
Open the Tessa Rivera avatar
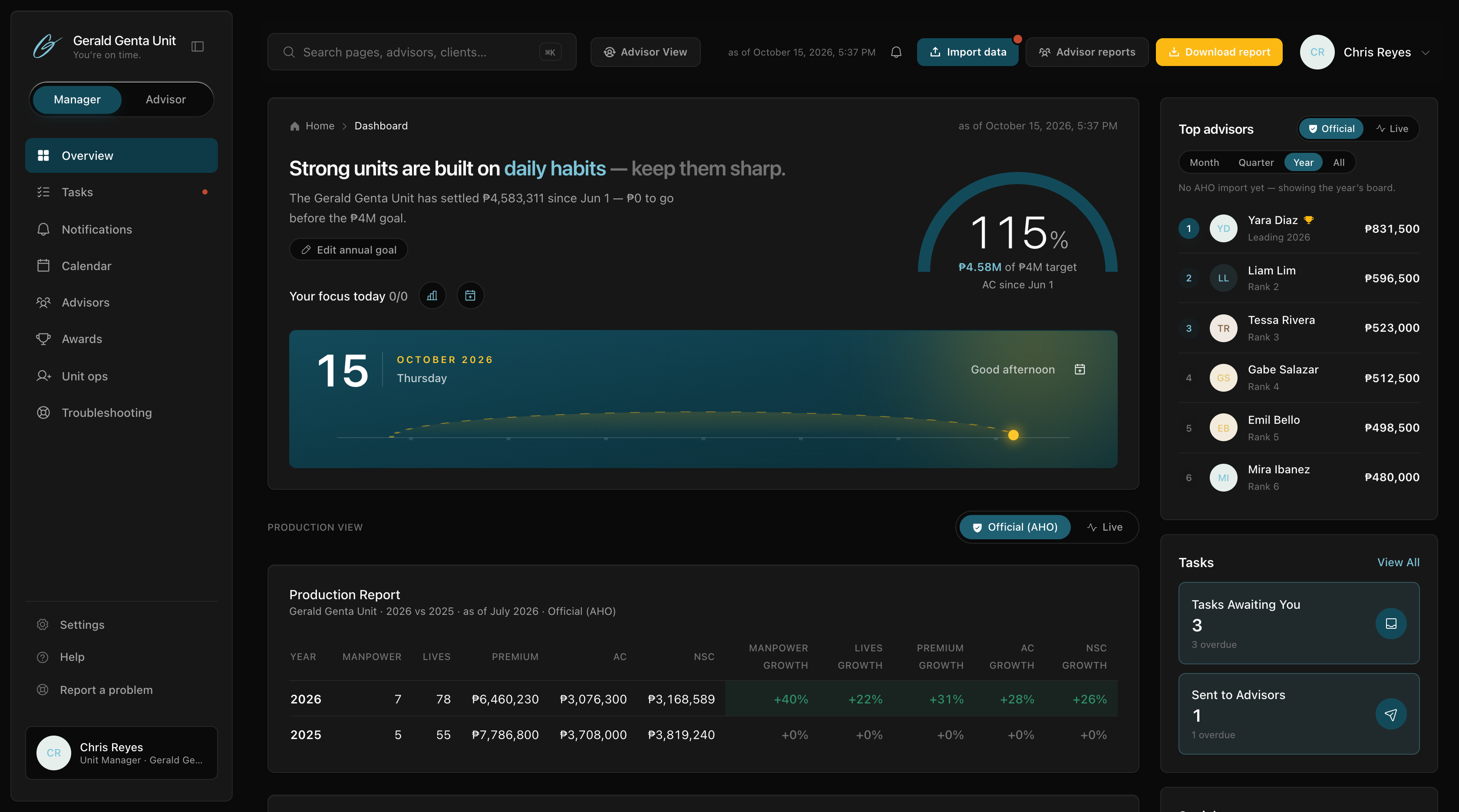point(1223,328)
